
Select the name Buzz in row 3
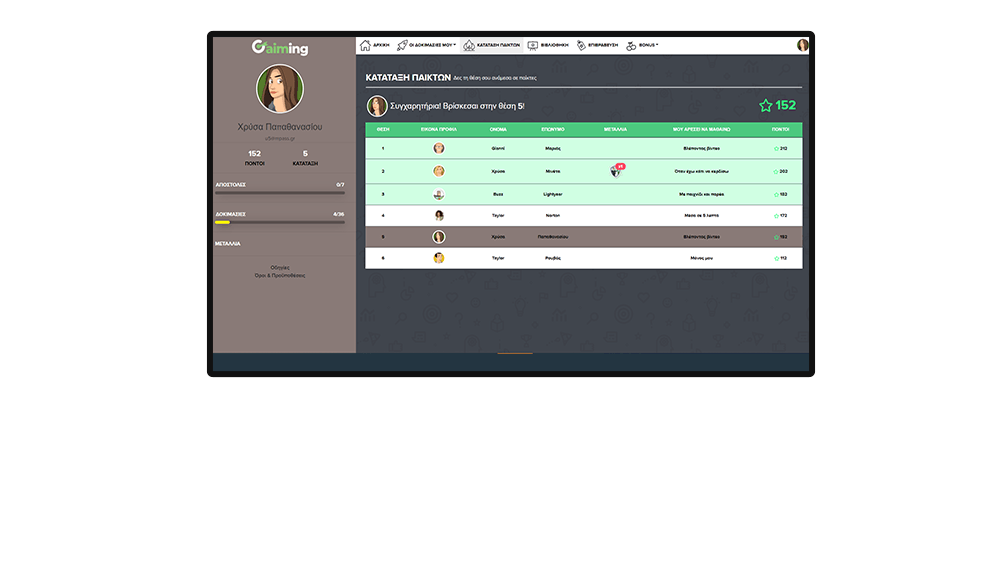pyautogui.click(x=498, y=194)
